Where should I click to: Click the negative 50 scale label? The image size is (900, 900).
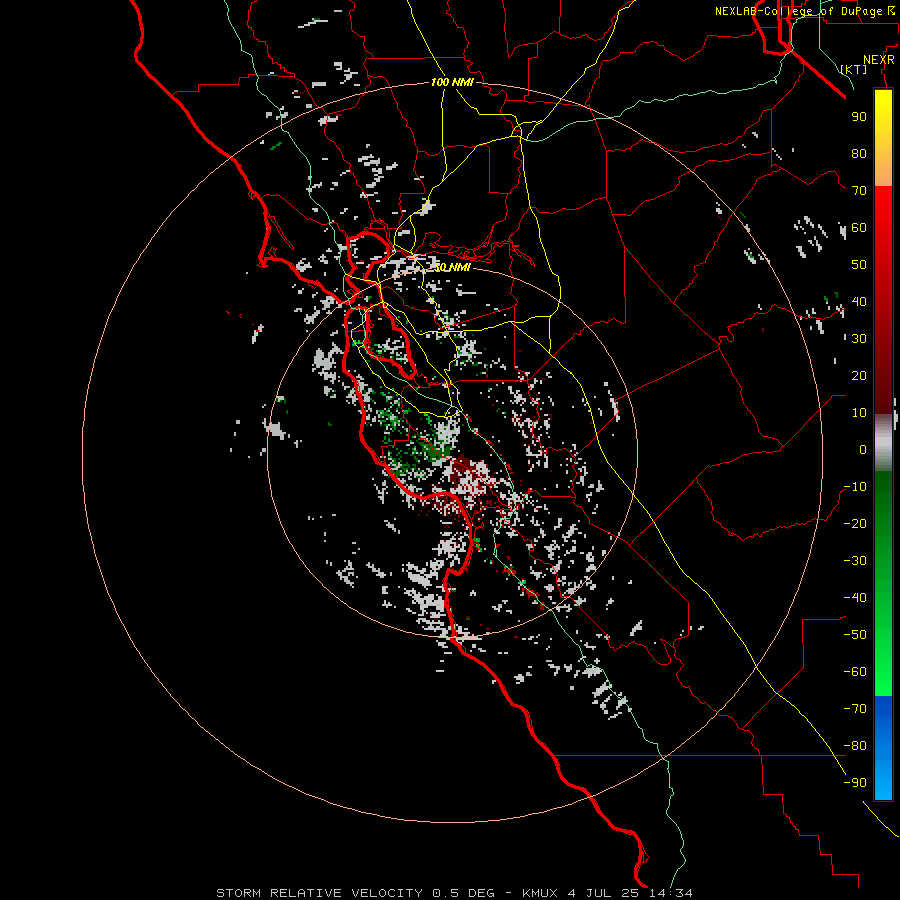855,635
